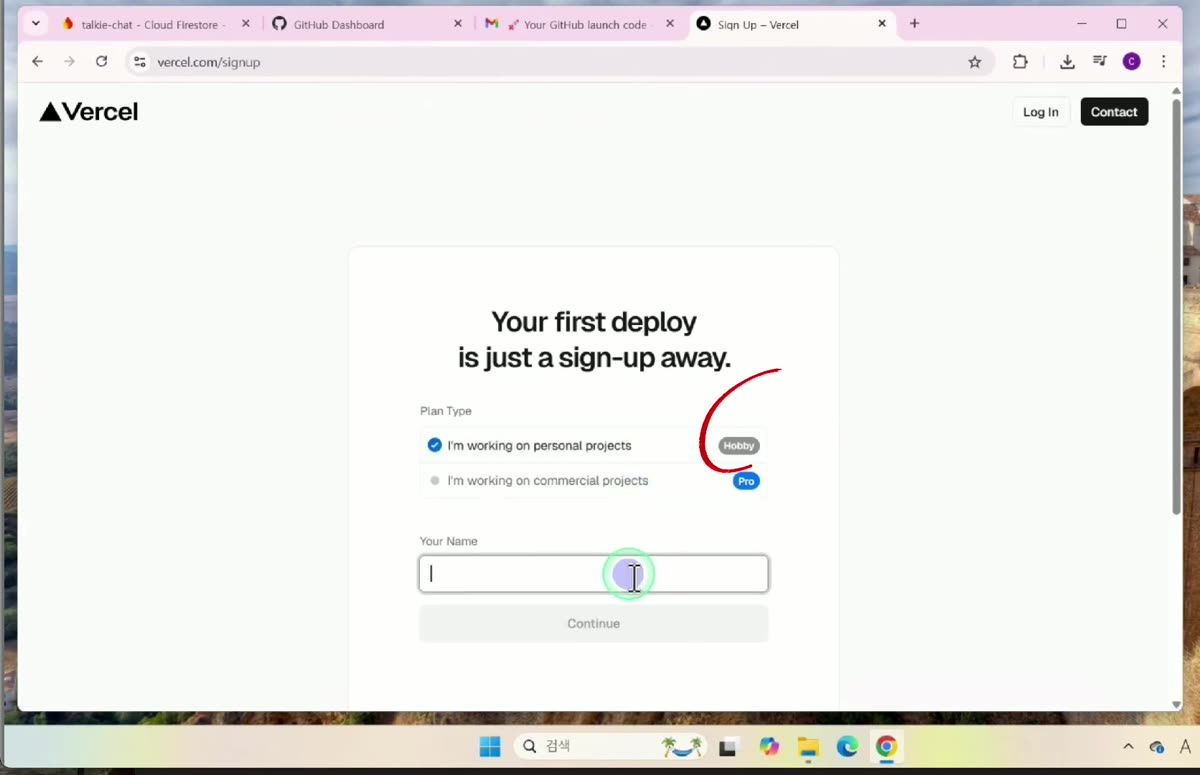Click the Continue button
The image size is (1200, 775).
tap(593, 624)
